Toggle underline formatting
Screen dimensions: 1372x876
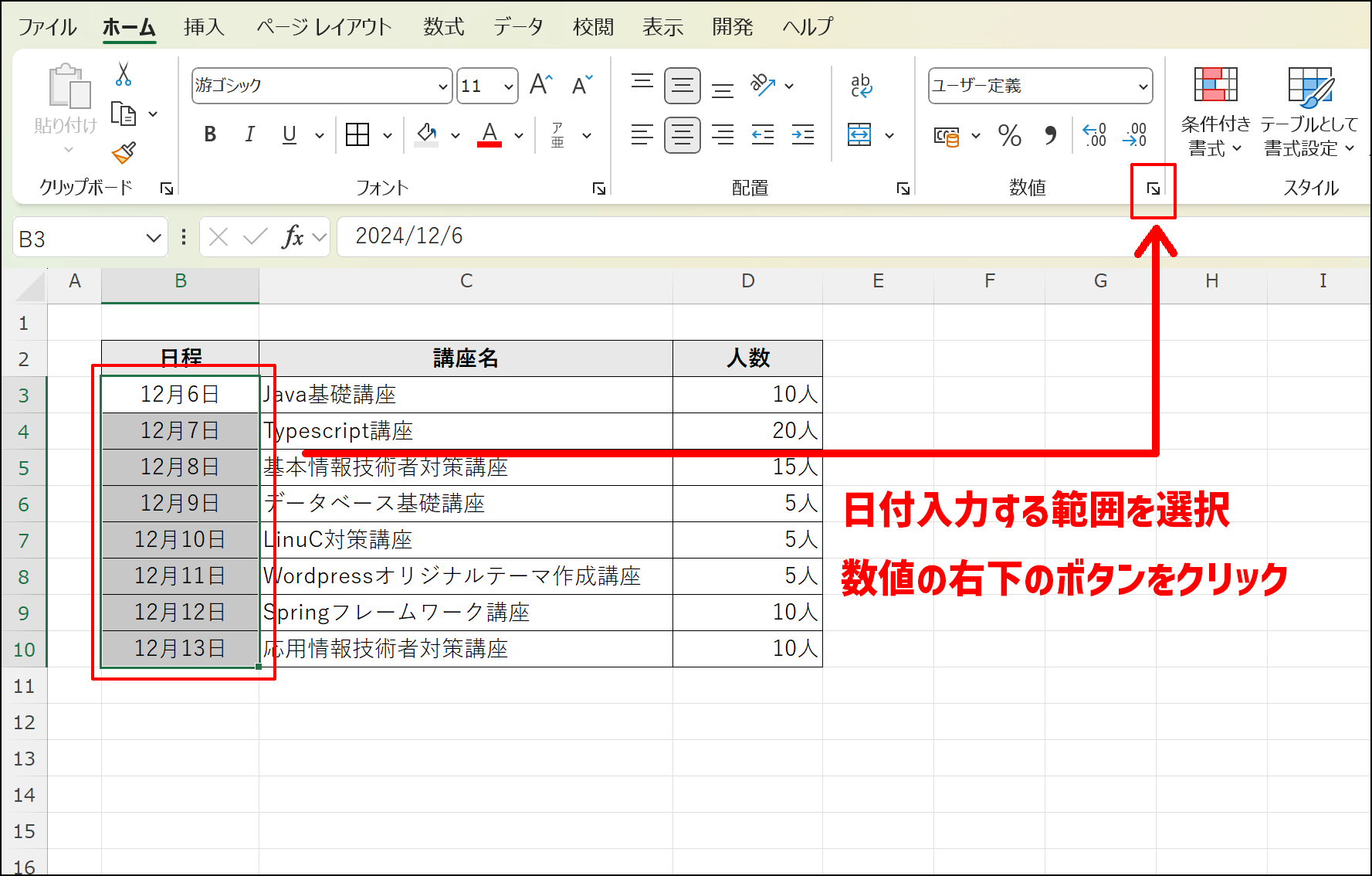click(x=288, y=135)
